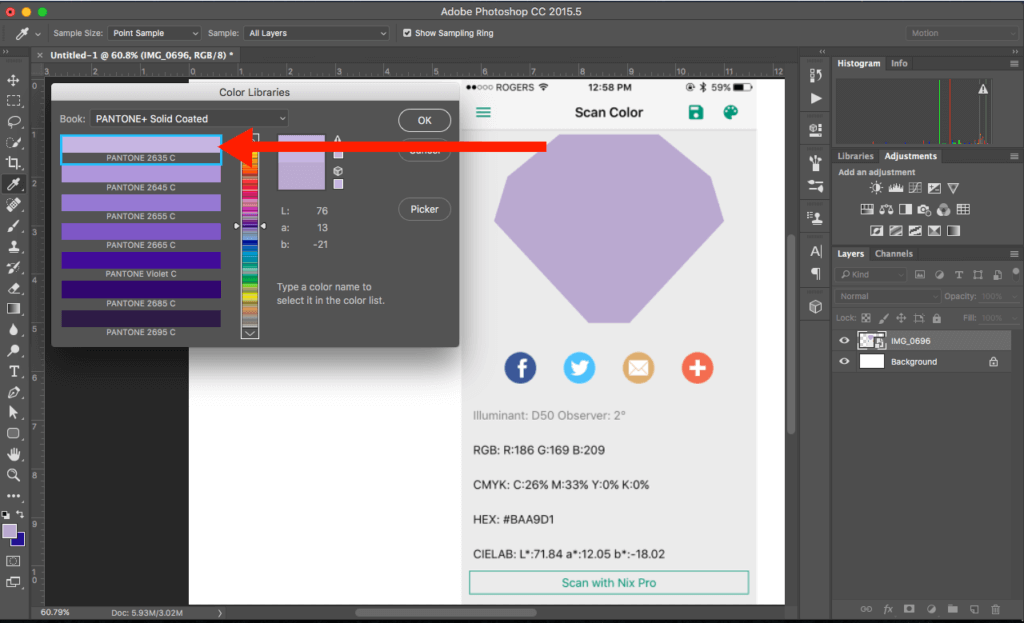This screenshot has height=623, width=1024.
Task: Switch to the Histogram tab
Action: [859, 63]
